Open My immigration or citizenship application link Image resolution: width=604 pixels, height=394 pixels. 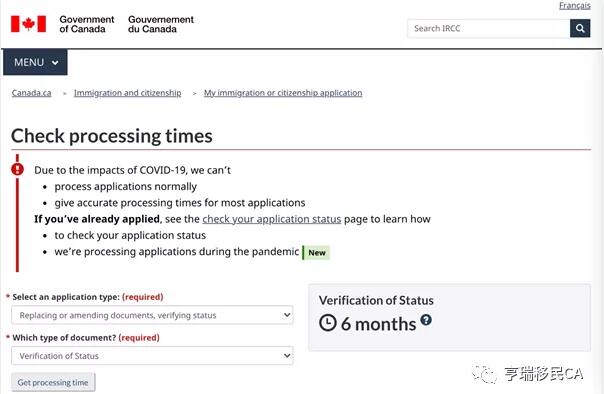(283, 93)
